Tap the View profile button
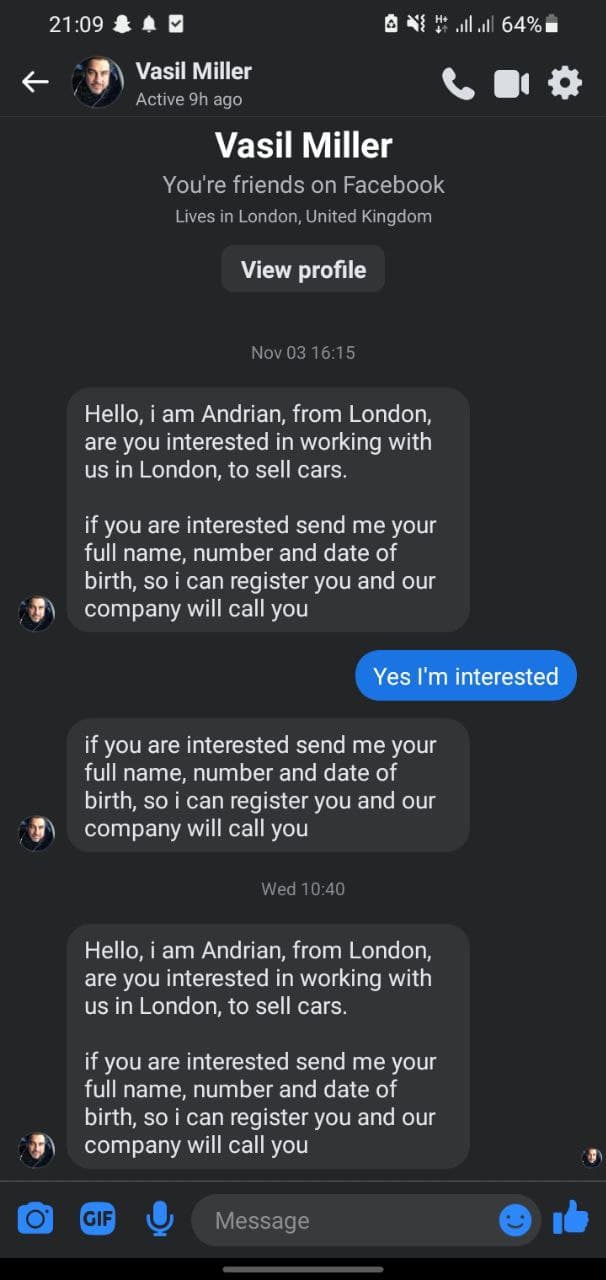This screenshot has height=1280, width=606. pos(303,269)
